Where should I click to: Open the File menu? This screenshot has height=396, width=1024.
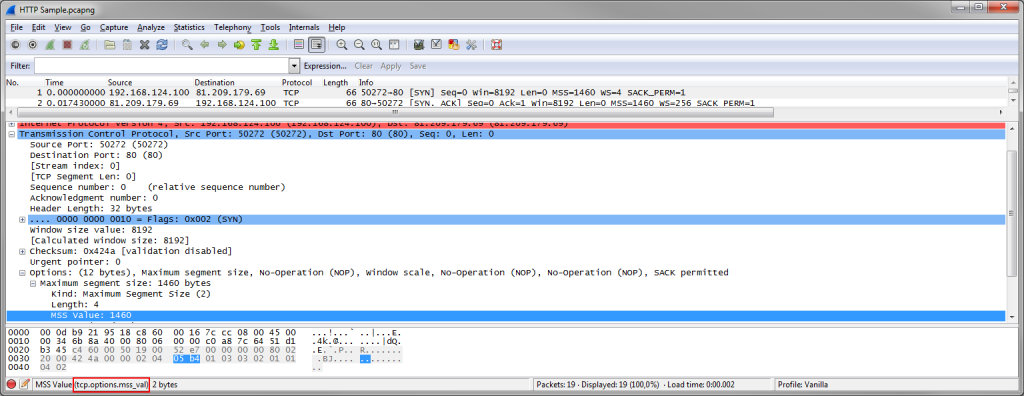coord(16,27)
